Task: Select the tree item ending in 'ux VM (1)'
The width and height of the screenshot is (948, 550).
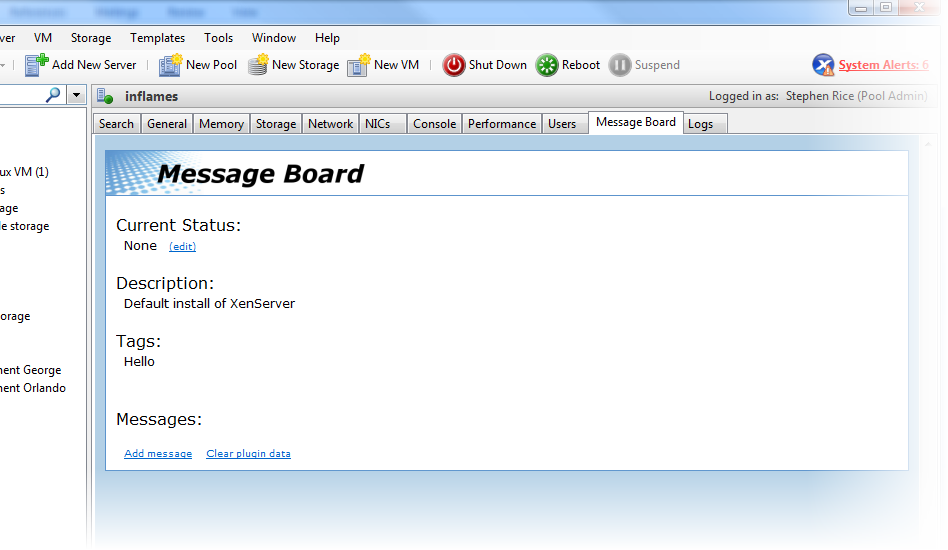Action: [24, 172]
